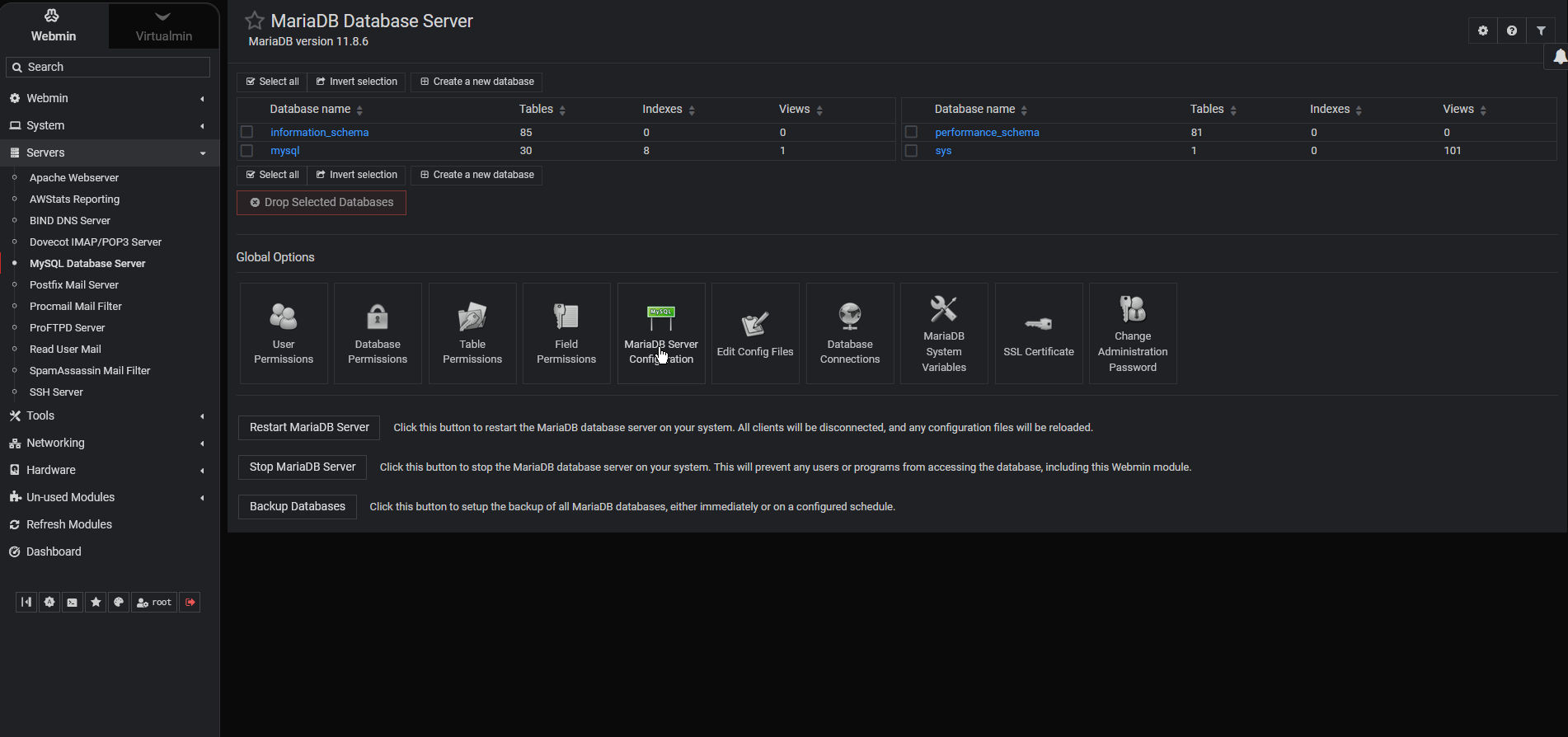Favorite this module with the star icon
The width and height of the screenshot is (1568, 737).
255,21
